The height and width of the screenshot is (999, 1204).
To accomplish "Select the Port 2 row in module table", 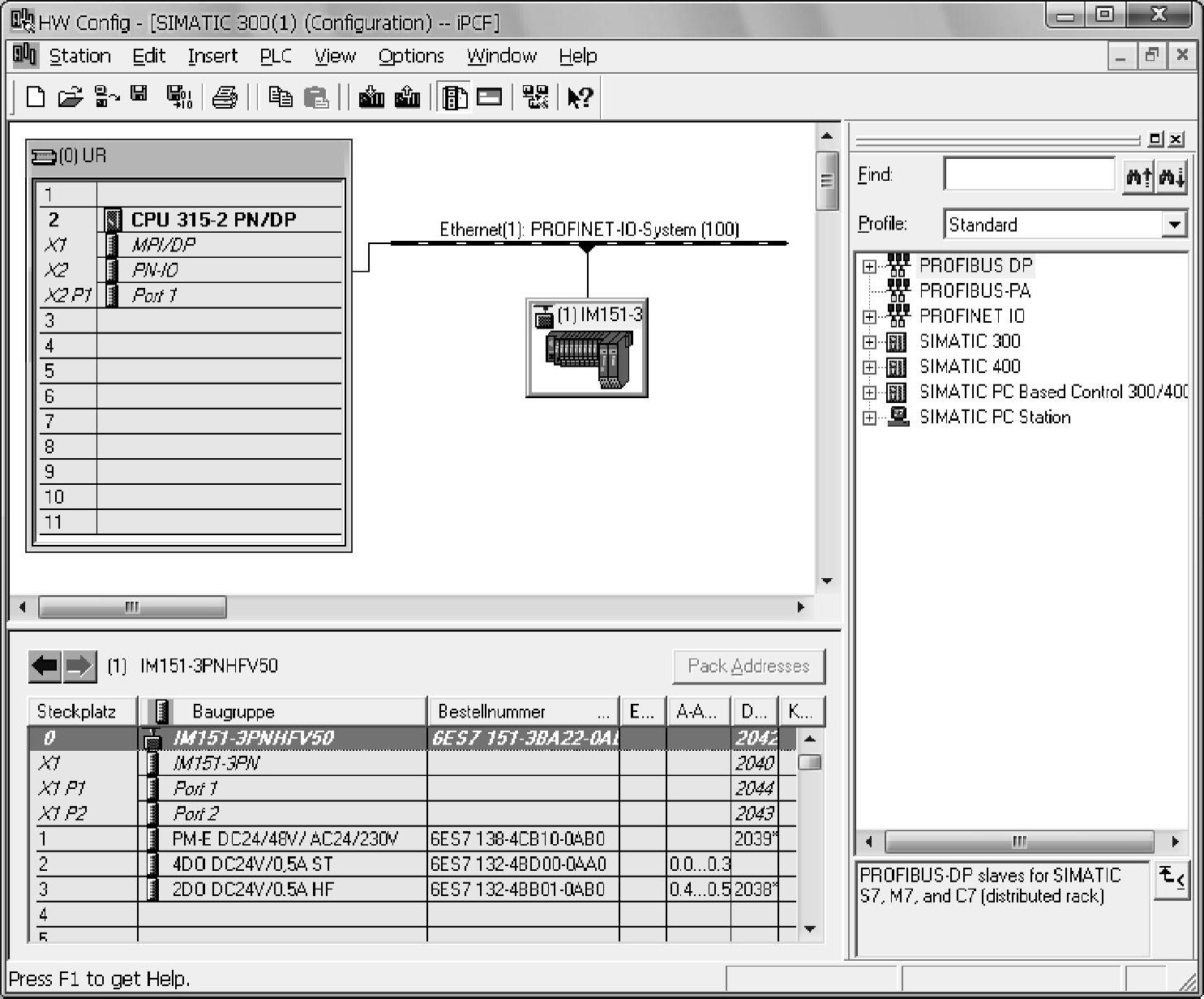I will 413,813.
